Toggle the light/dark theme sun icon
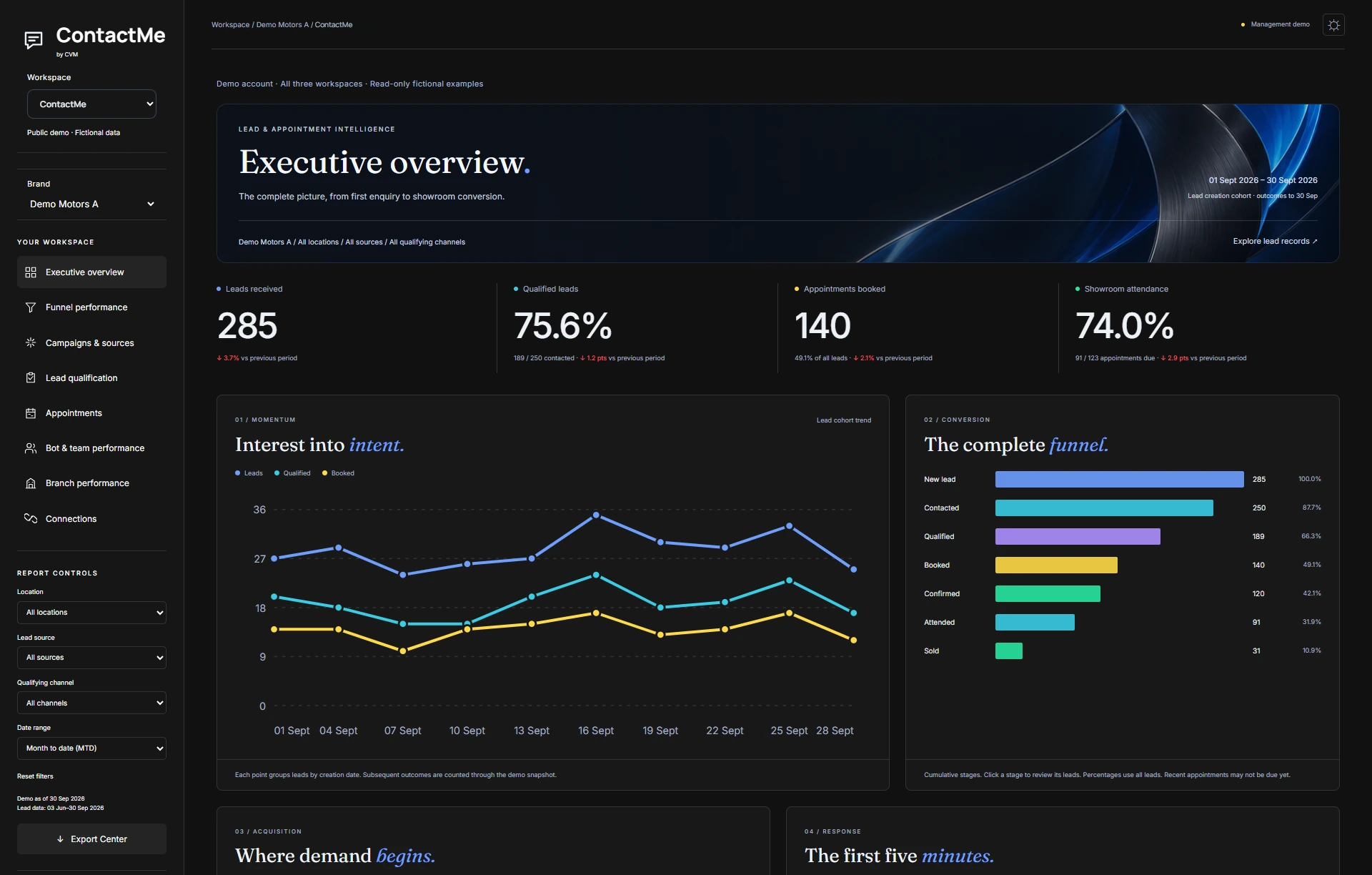Screen dimensions: 1372x875 pos(1333,25)
